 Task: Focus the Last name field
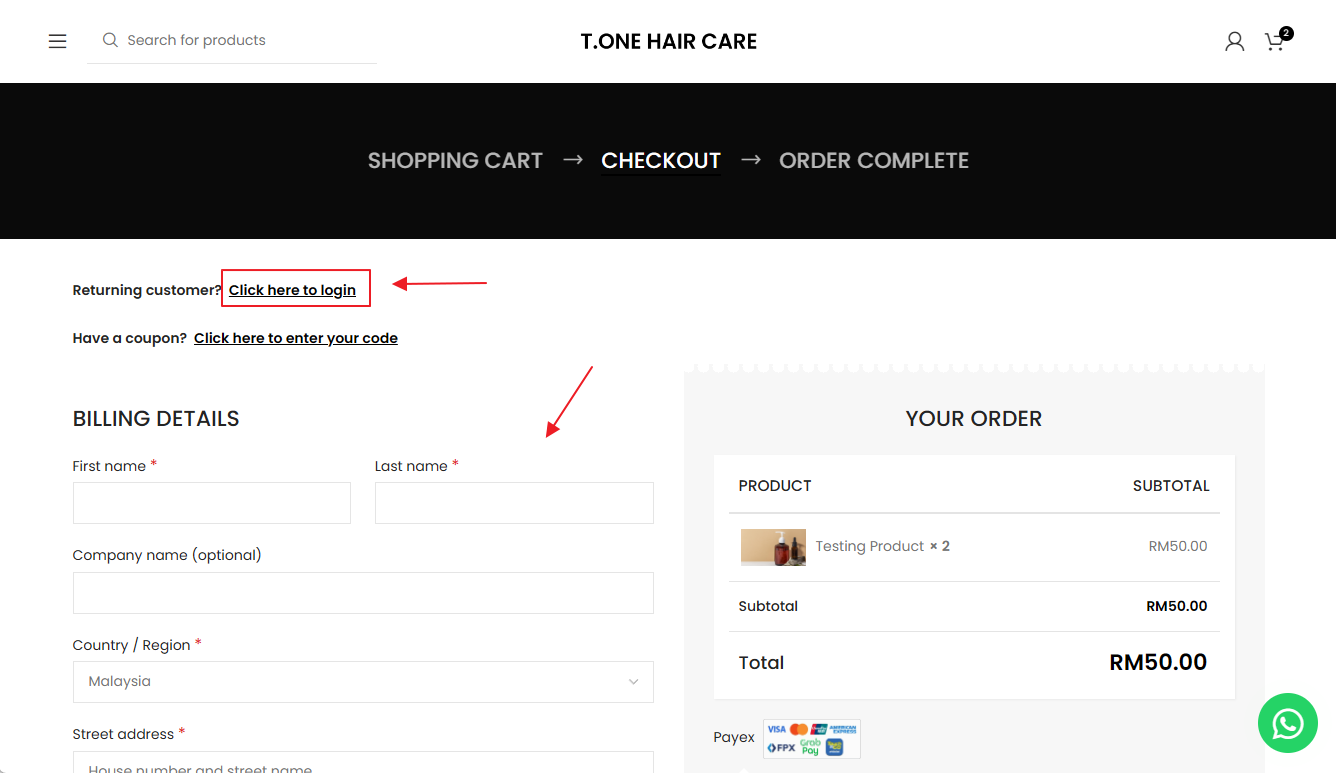(514, 503)
